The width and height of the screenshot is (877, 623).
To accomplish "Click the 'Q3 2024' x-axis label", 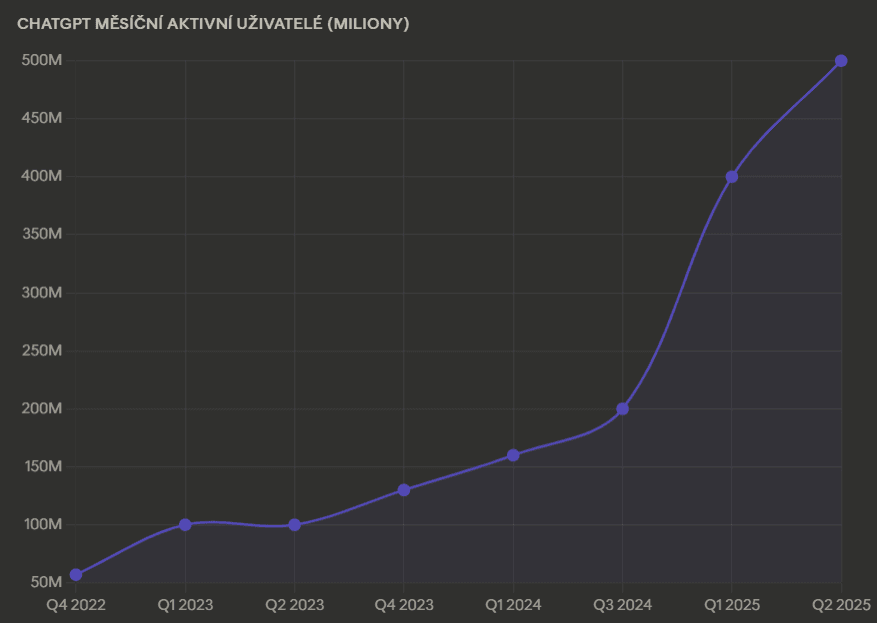I will [x=623, y=605].
